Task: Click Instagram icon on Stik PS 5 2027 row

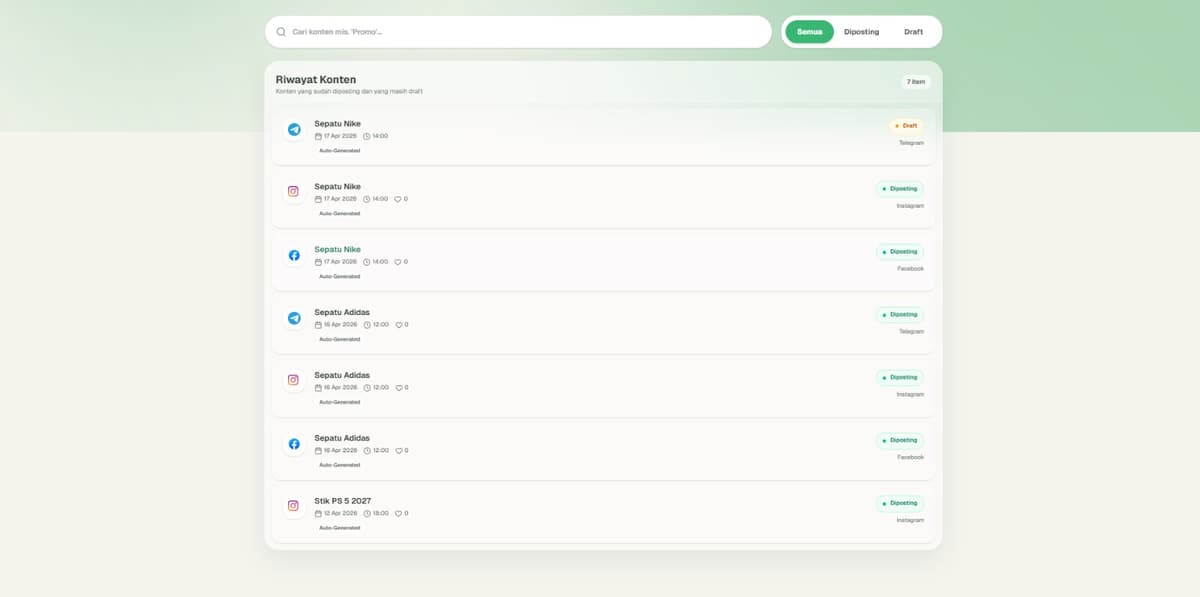Action: pyautogui.click(x=294, y=506)
